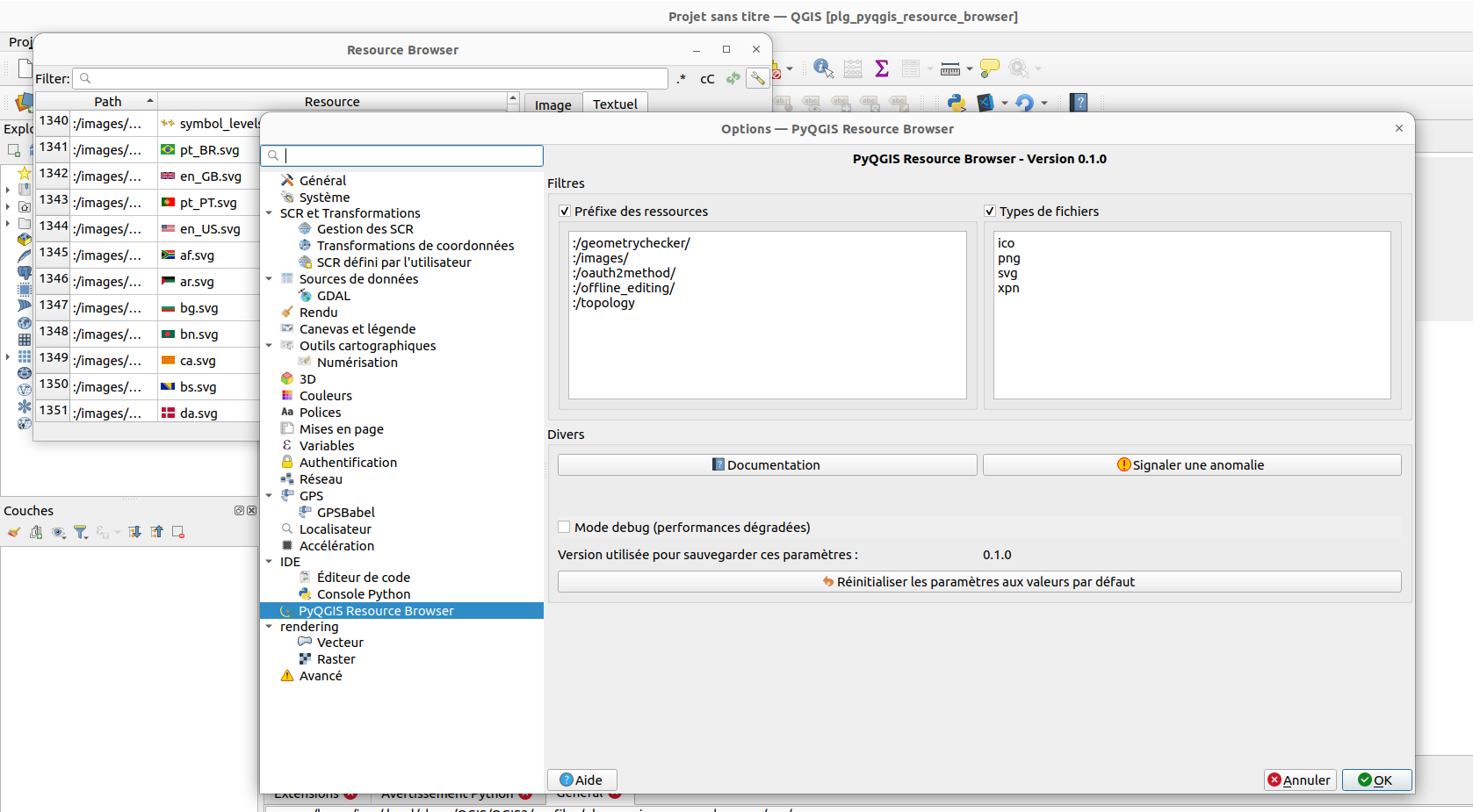Open the Python Console from the toolbar
This screenshot has height=812, width=1473.
[957, 103]
